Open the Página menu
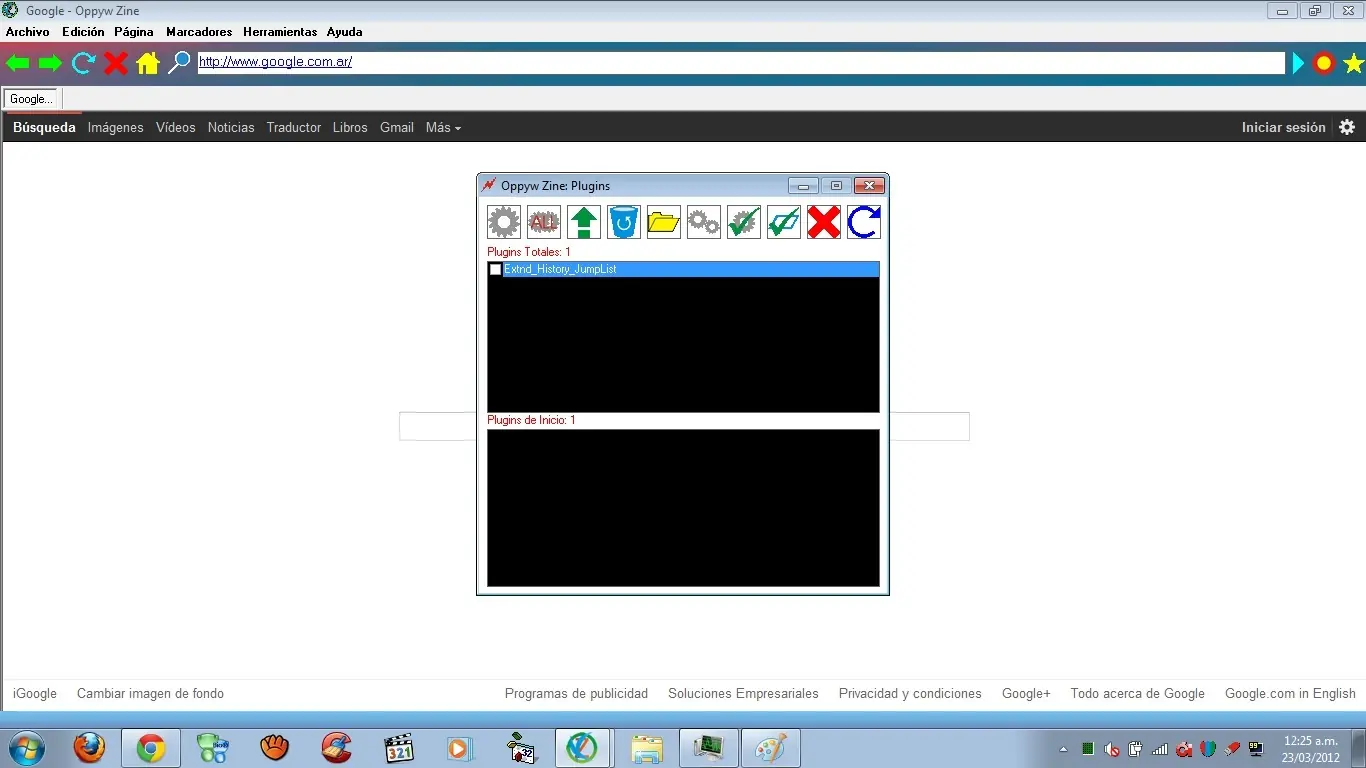 tap(134, 32)
